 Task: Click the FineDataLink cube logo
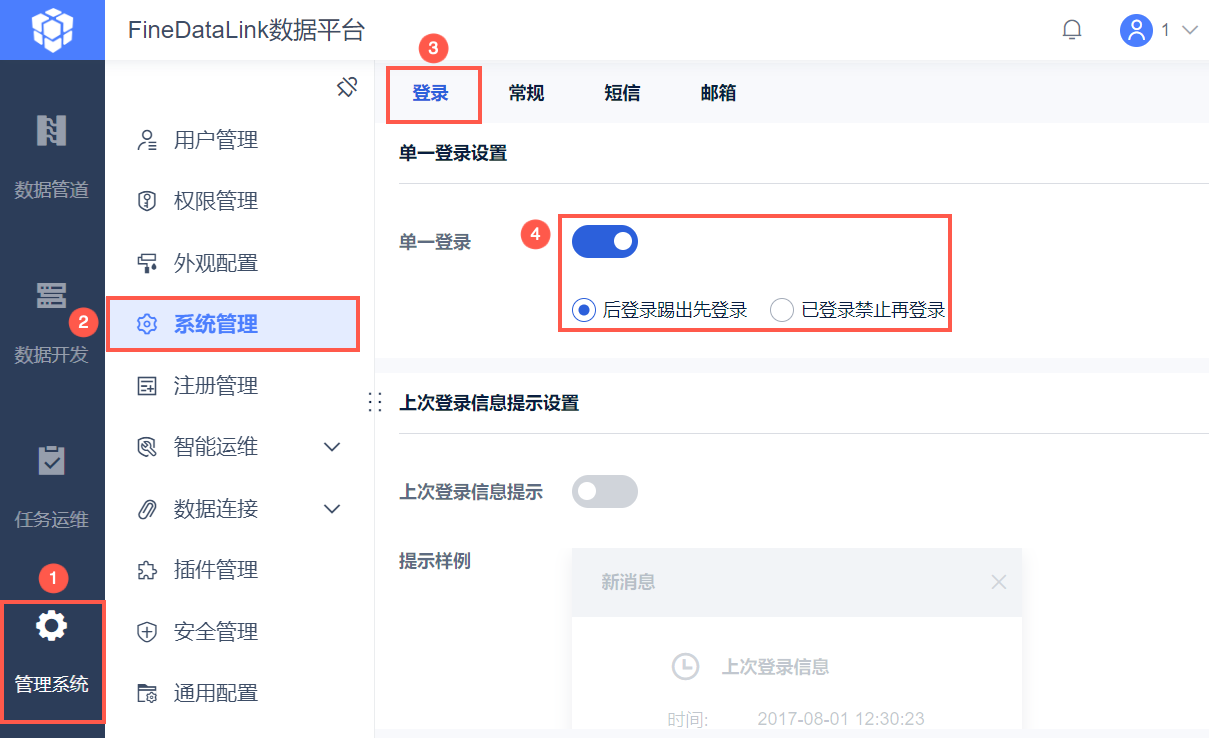coord(52,30)
